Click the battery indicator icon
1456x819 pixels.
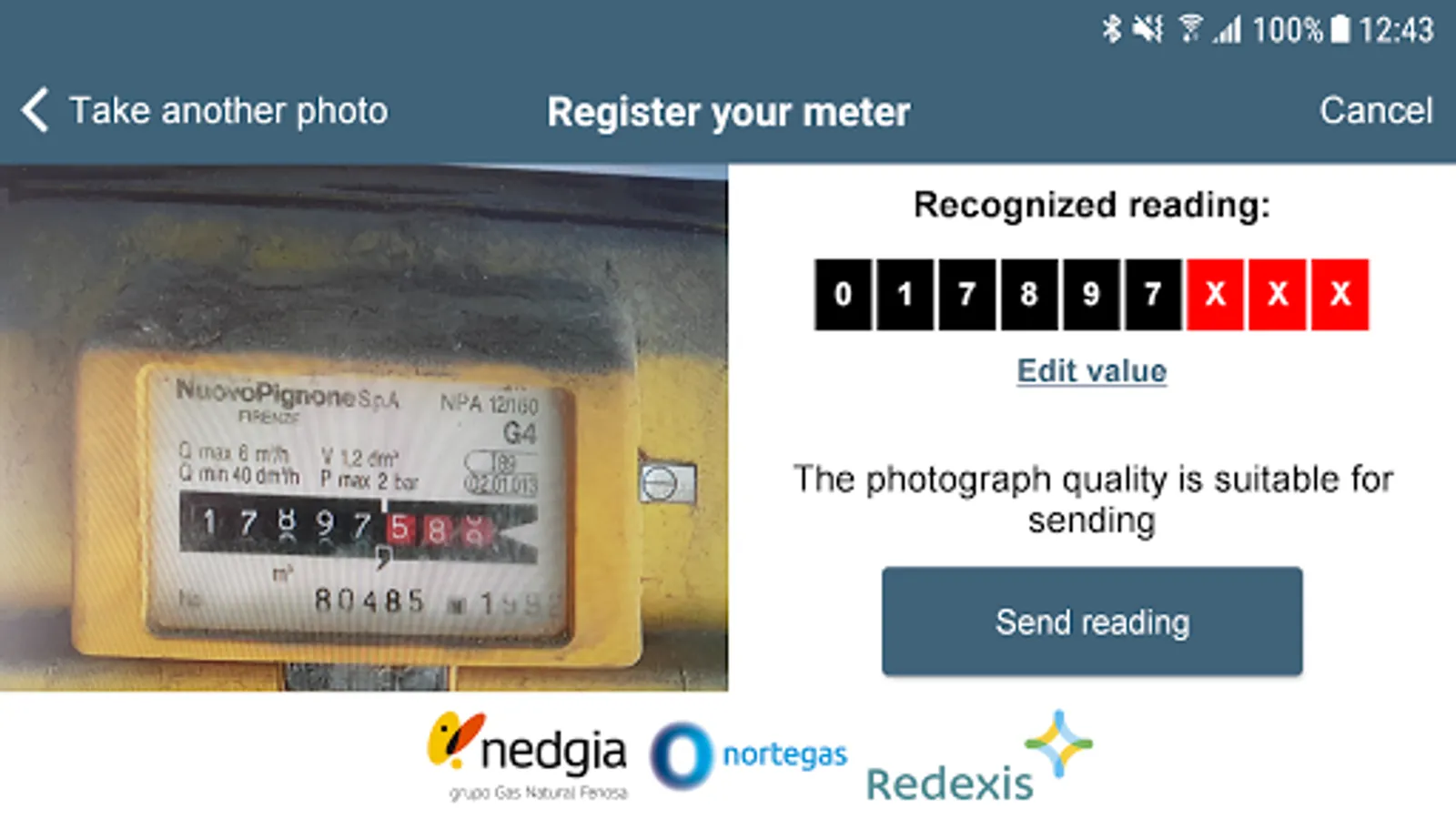coord(1340,29)
